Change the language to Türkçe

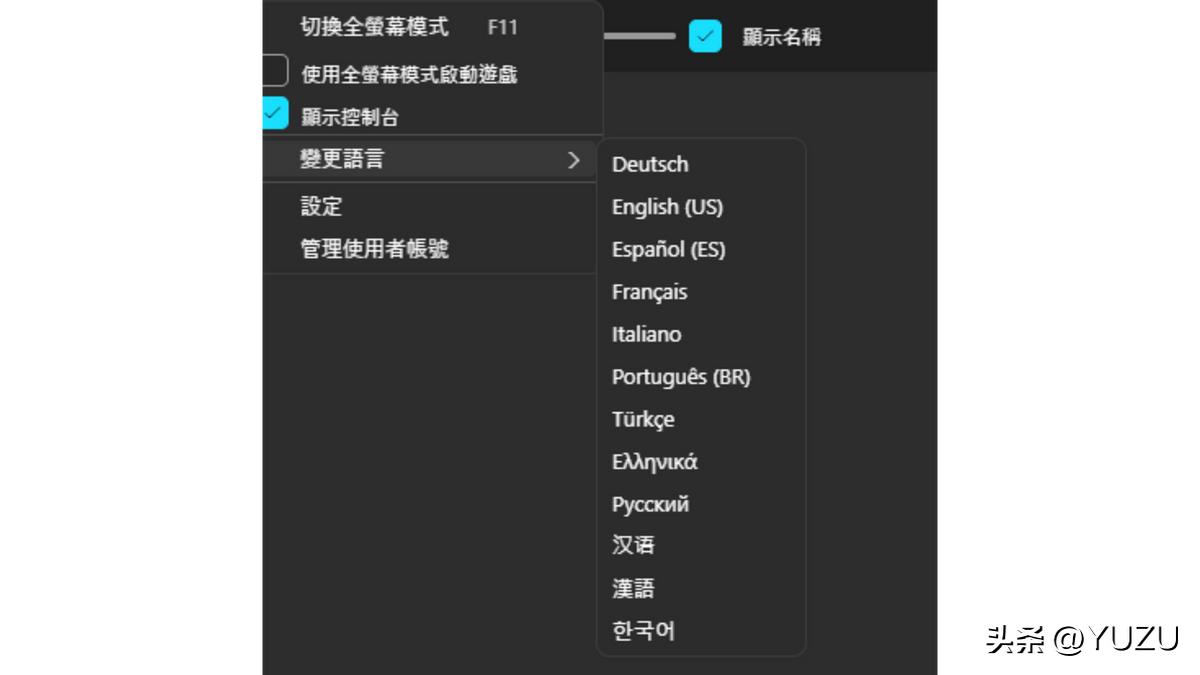pos(643,419)
